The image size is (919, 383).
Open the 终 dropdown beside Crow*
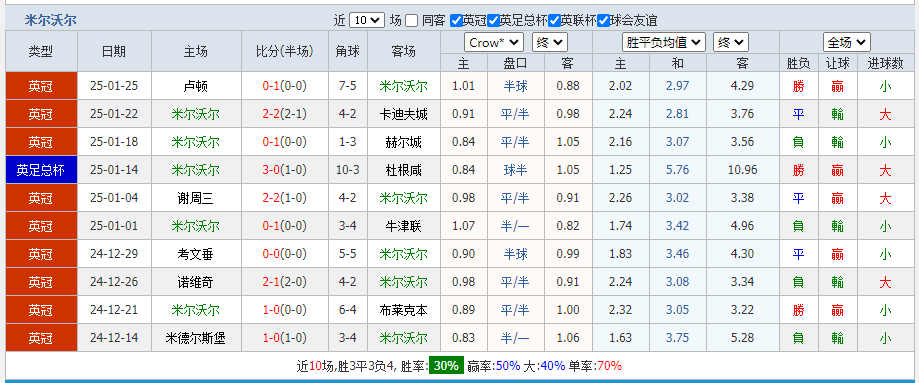(x=549, y=42)
